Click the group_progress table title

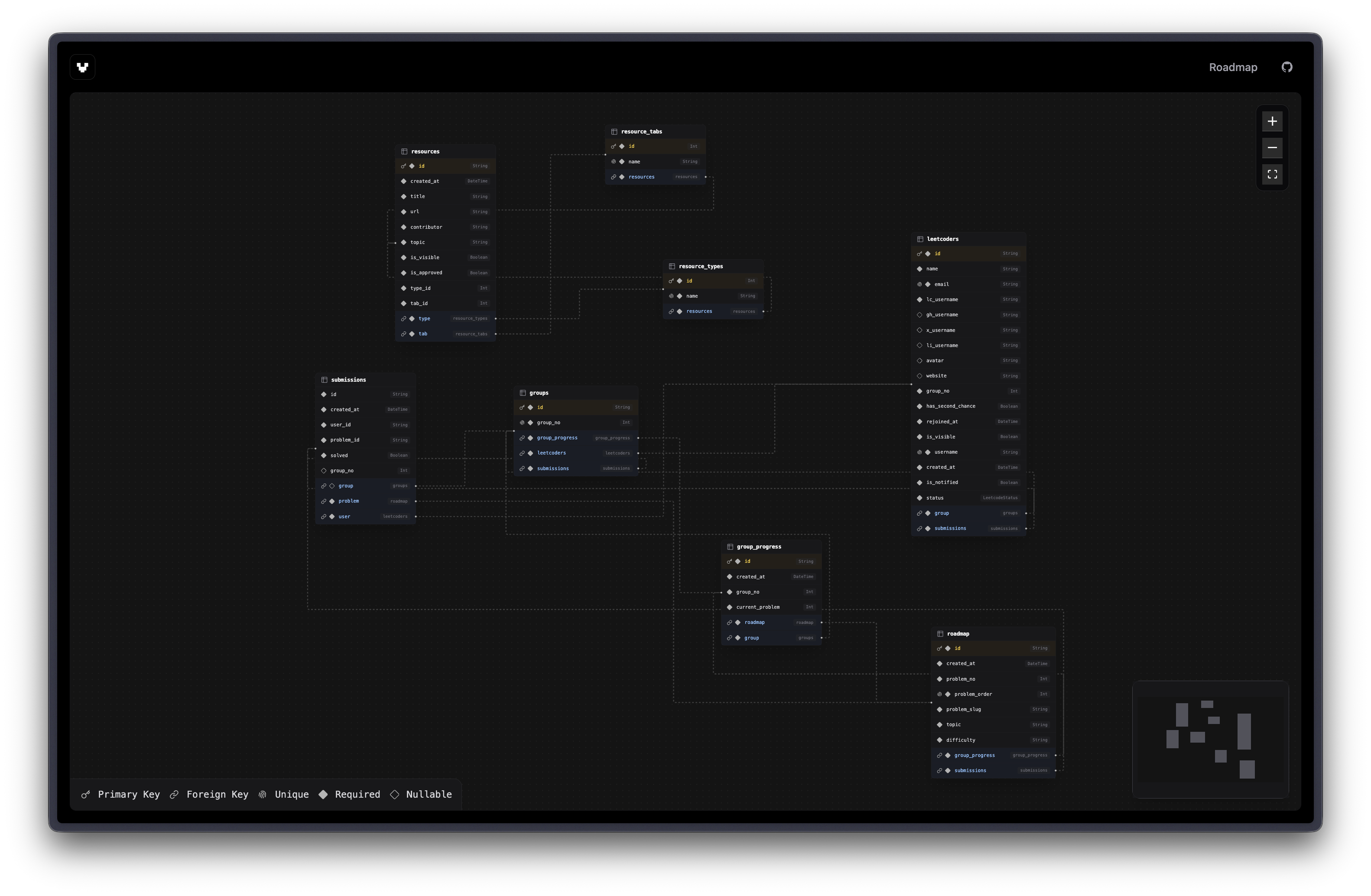[759, 547]
